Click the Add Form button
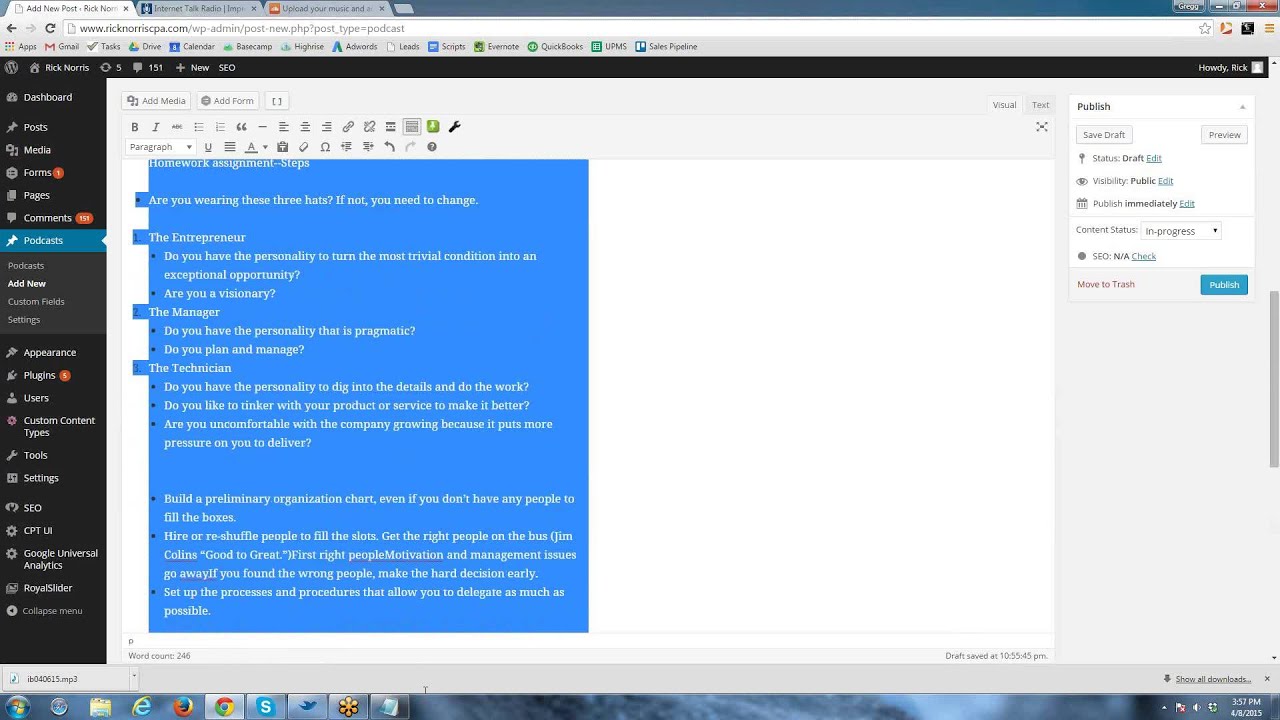The width and height of the screenshot is (1280, 720). [x=227, y=101]
